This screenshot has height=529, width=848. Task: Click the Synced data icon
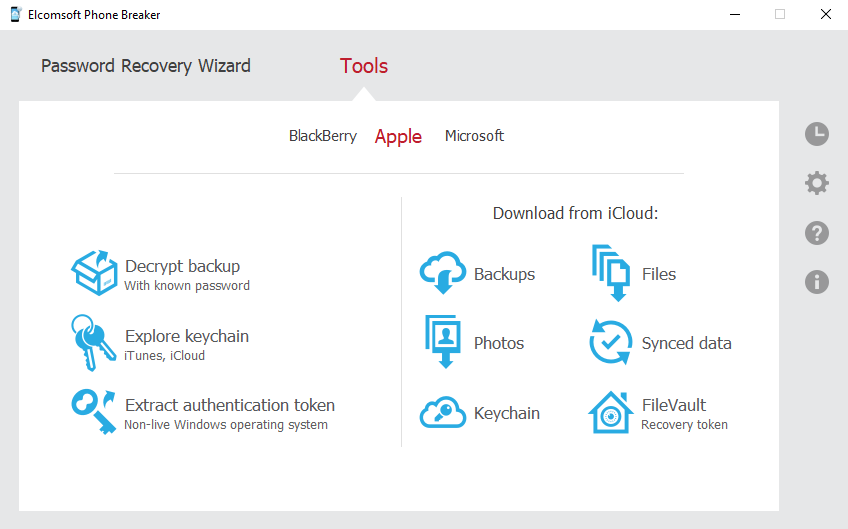coord(610,343)
